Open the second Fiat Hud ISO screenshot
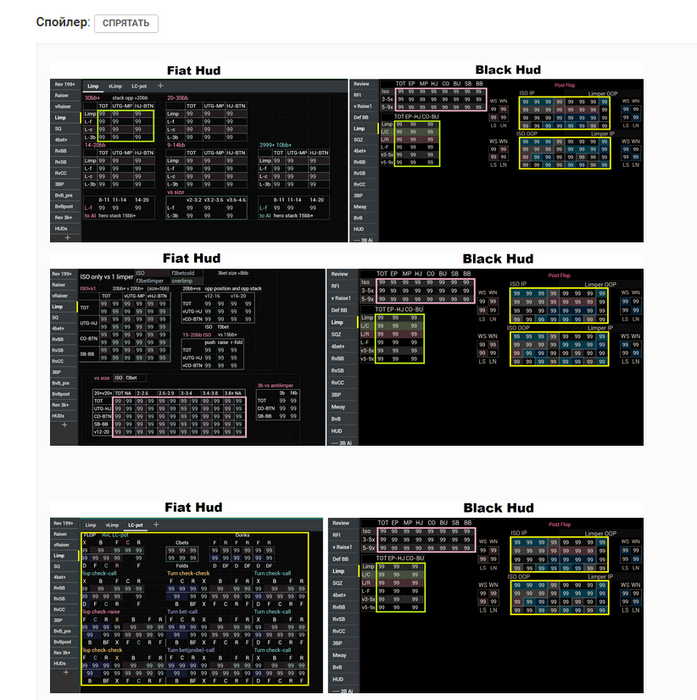This screenshot has height=700, width=697. 188,357
